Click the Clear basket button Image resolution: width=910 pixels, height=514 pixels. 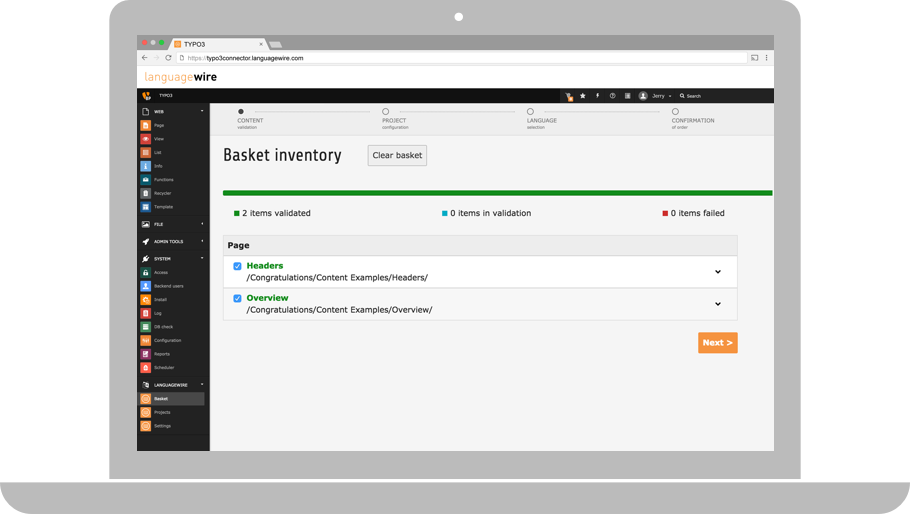[397, 155]
